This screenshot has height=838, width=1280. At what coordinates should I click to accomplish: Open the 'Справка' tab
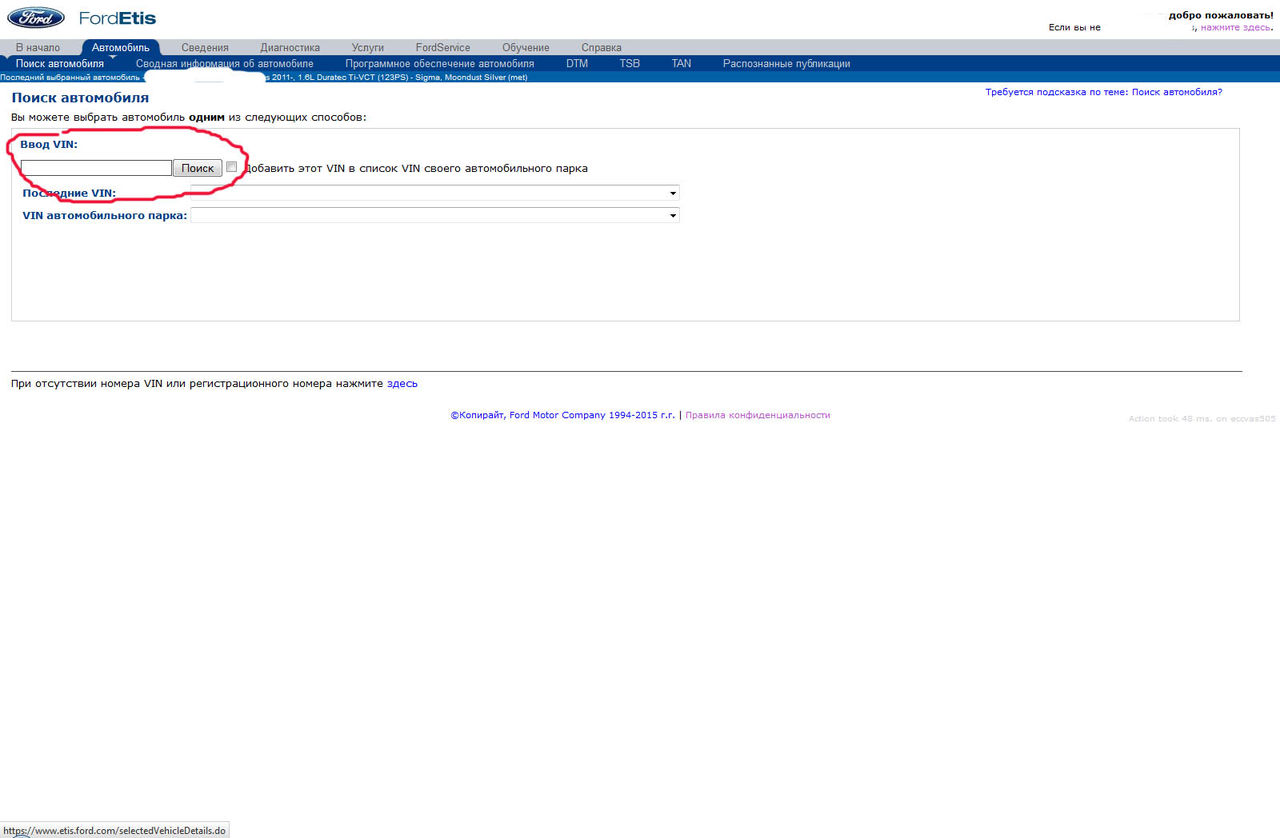tap(601, 47)
